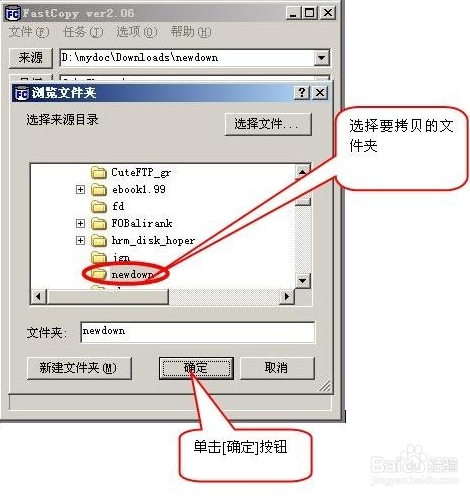This screenshot has height=501, width=470.
Task: Click the horizontal scrollbar thumb
Action: tap(108, 296)
